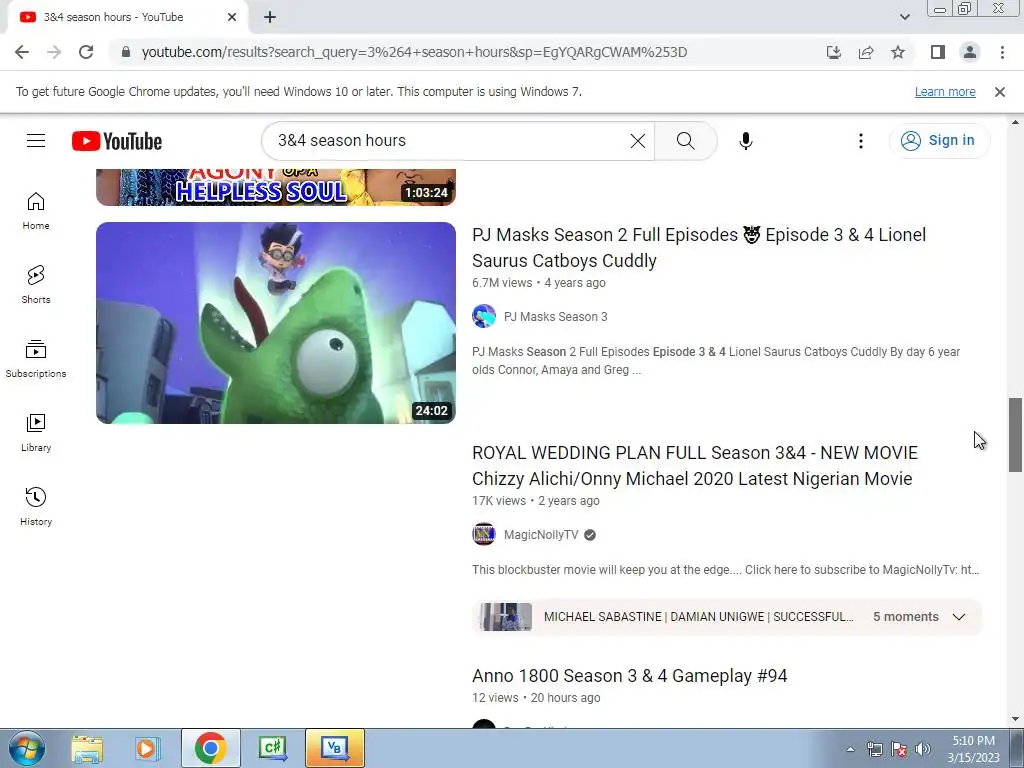Open the YouTube hamburger guide menu
Viewport: 1024px width, 768px height.
coord(36,140)
